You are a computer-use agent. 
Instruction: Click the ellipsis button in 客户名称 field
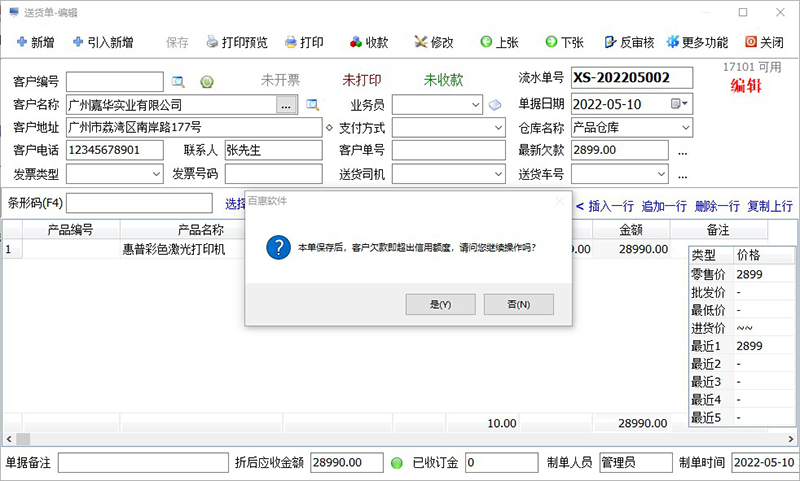tap(286, 106)
